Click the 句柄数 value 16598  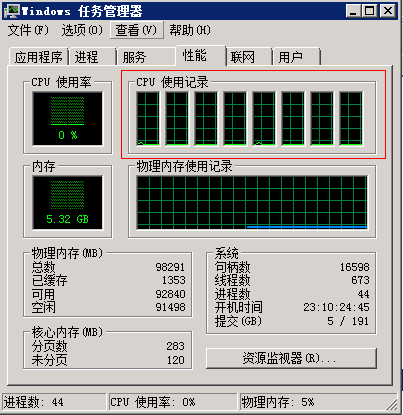(x=355, y=267)
